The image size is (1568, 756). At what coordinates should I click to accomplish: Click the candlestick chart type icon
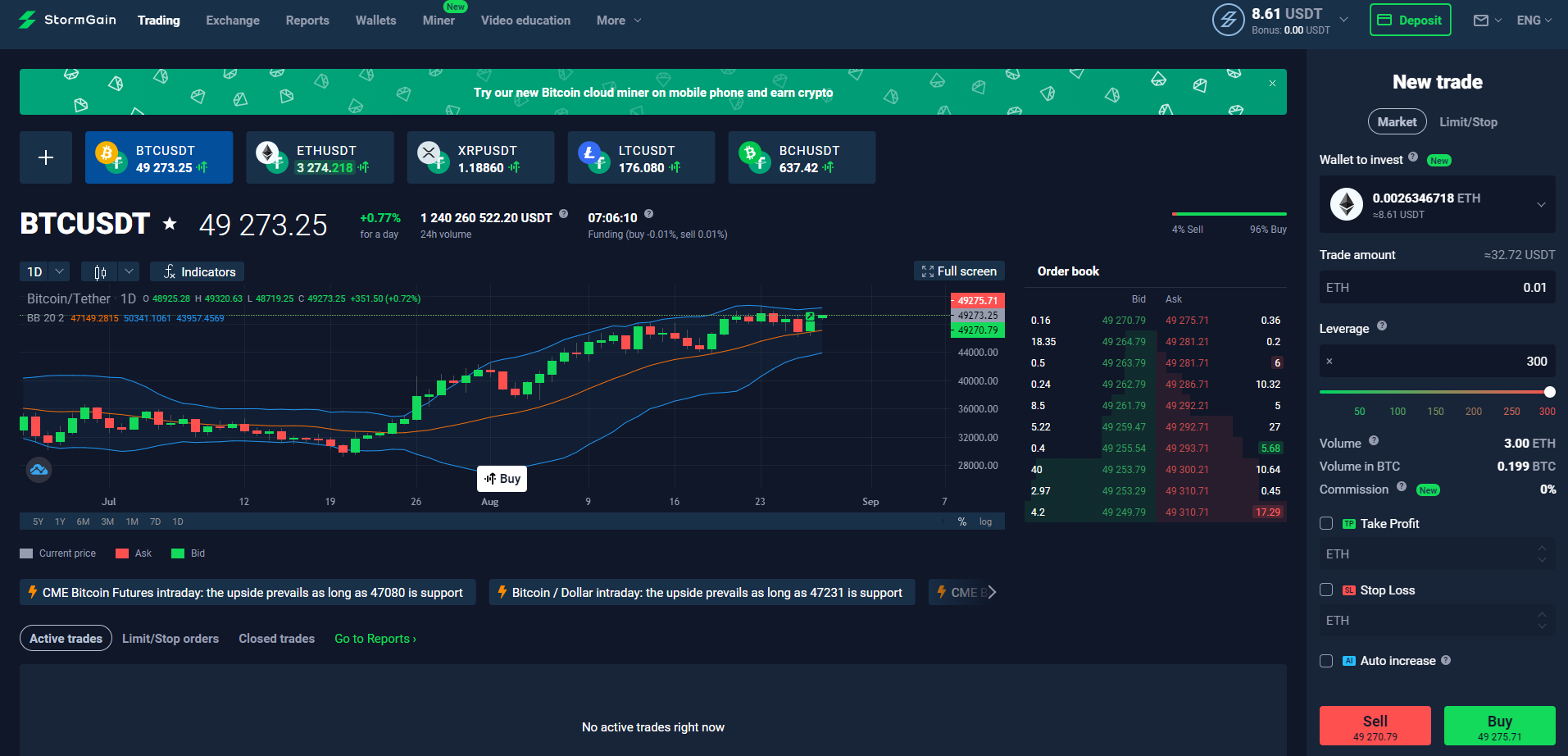[x=100, y=272]
